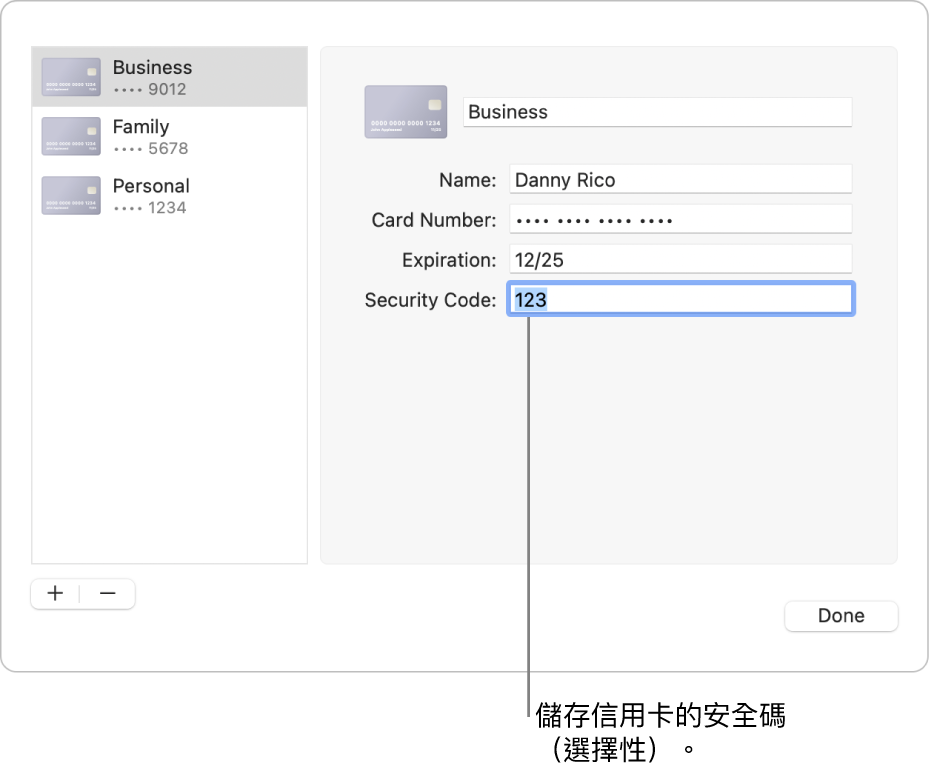
Task: Edit the Business card description field
Action: pyautogui.click(x=657, y=112)
